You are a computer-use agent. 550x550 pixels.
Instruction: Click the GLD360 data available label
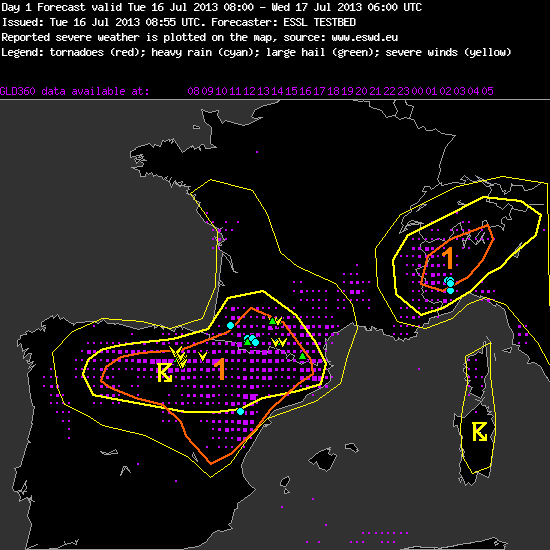pyautogui.click(x=74, y=91)
